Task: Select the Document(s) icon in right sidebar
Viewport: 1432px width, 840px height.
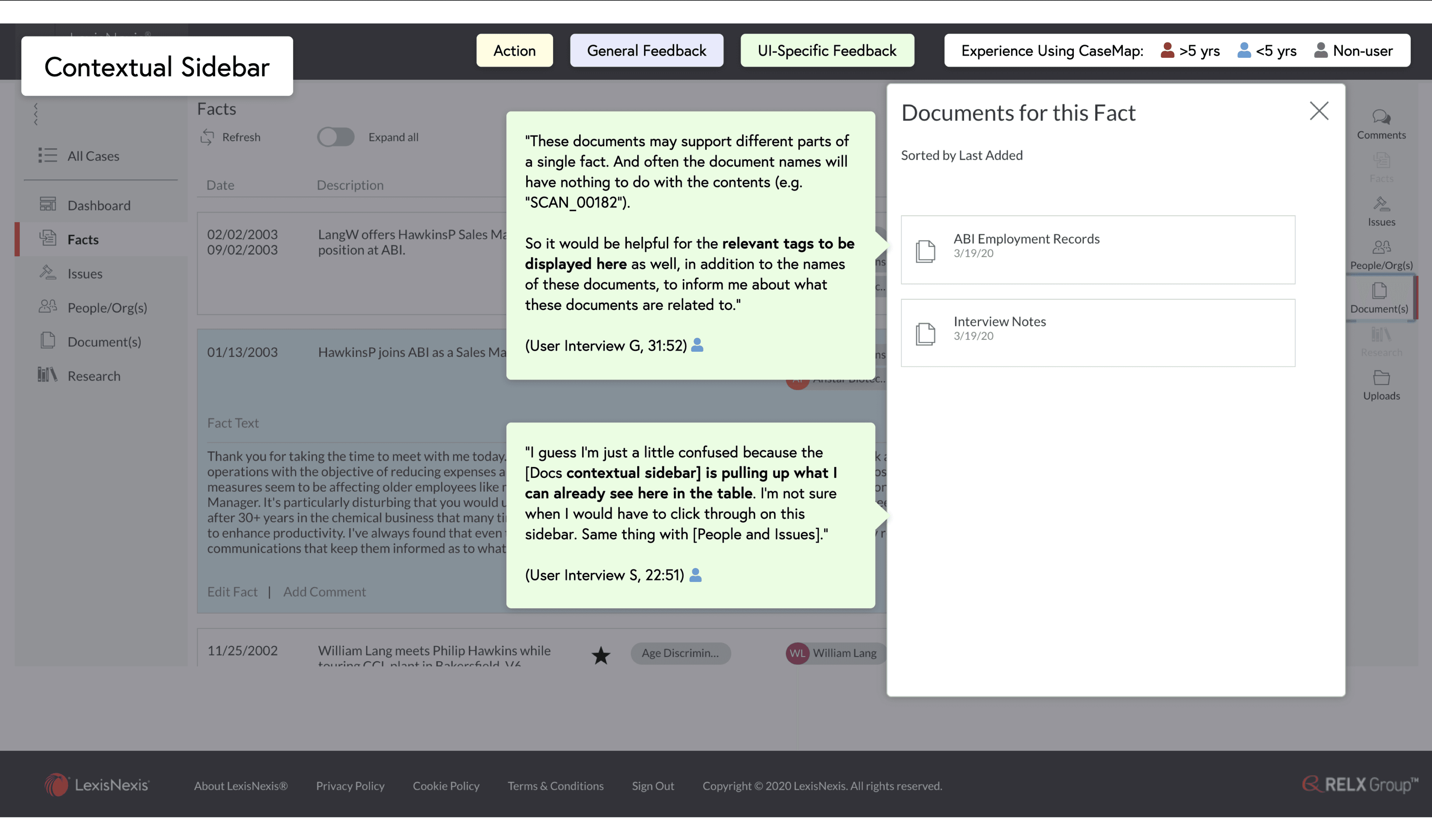Action: click(x=1379, y=291)
